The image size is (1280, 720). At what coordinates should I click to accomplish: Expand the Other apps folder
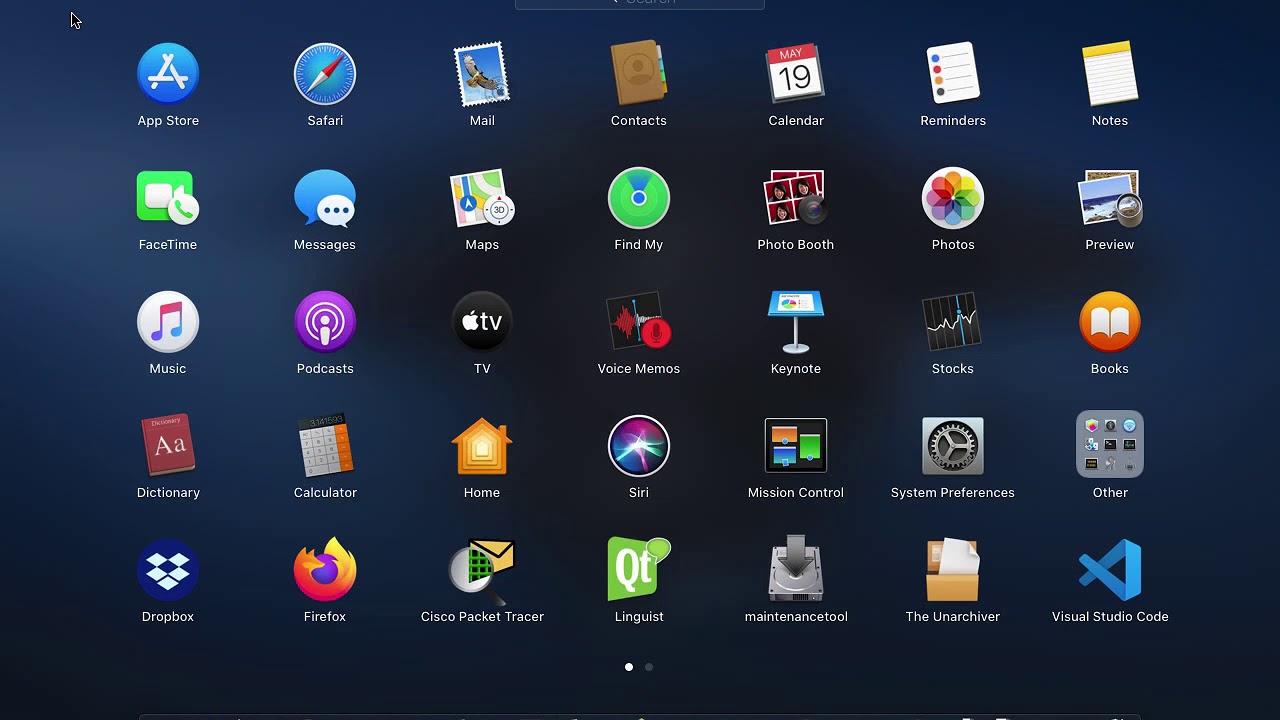click(1110, 445)
